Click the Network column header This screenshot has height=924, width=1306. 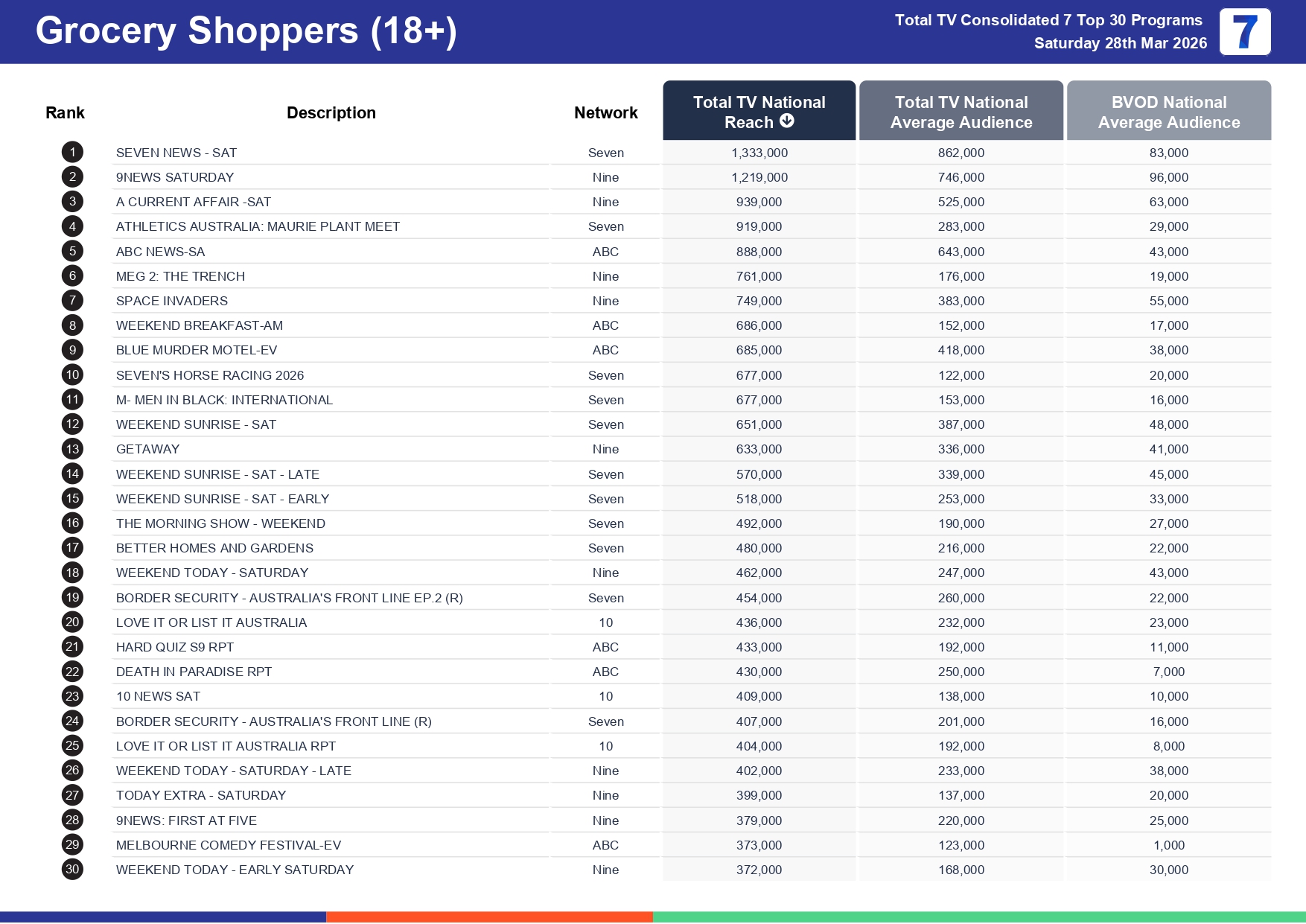605,112
